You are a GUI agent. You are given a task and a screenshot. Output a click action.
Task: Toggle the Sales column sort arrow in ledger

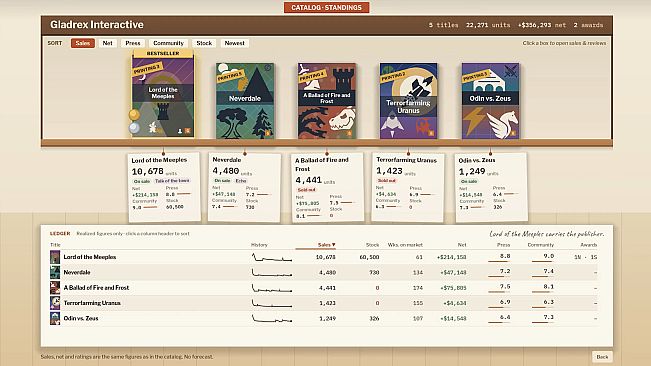326,245
